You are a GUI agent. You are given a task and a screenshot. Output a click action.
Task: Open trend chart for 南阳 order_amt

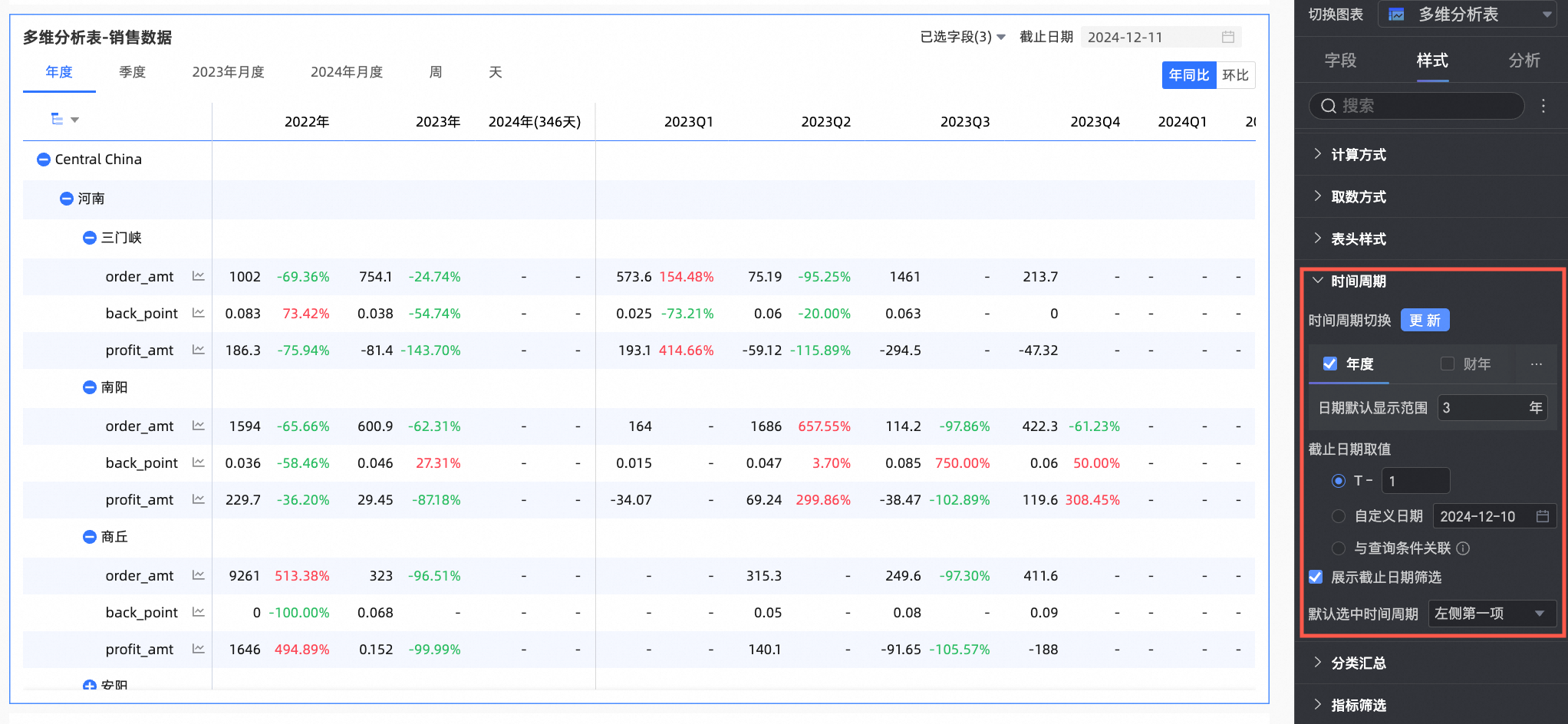tap(199, 426)
